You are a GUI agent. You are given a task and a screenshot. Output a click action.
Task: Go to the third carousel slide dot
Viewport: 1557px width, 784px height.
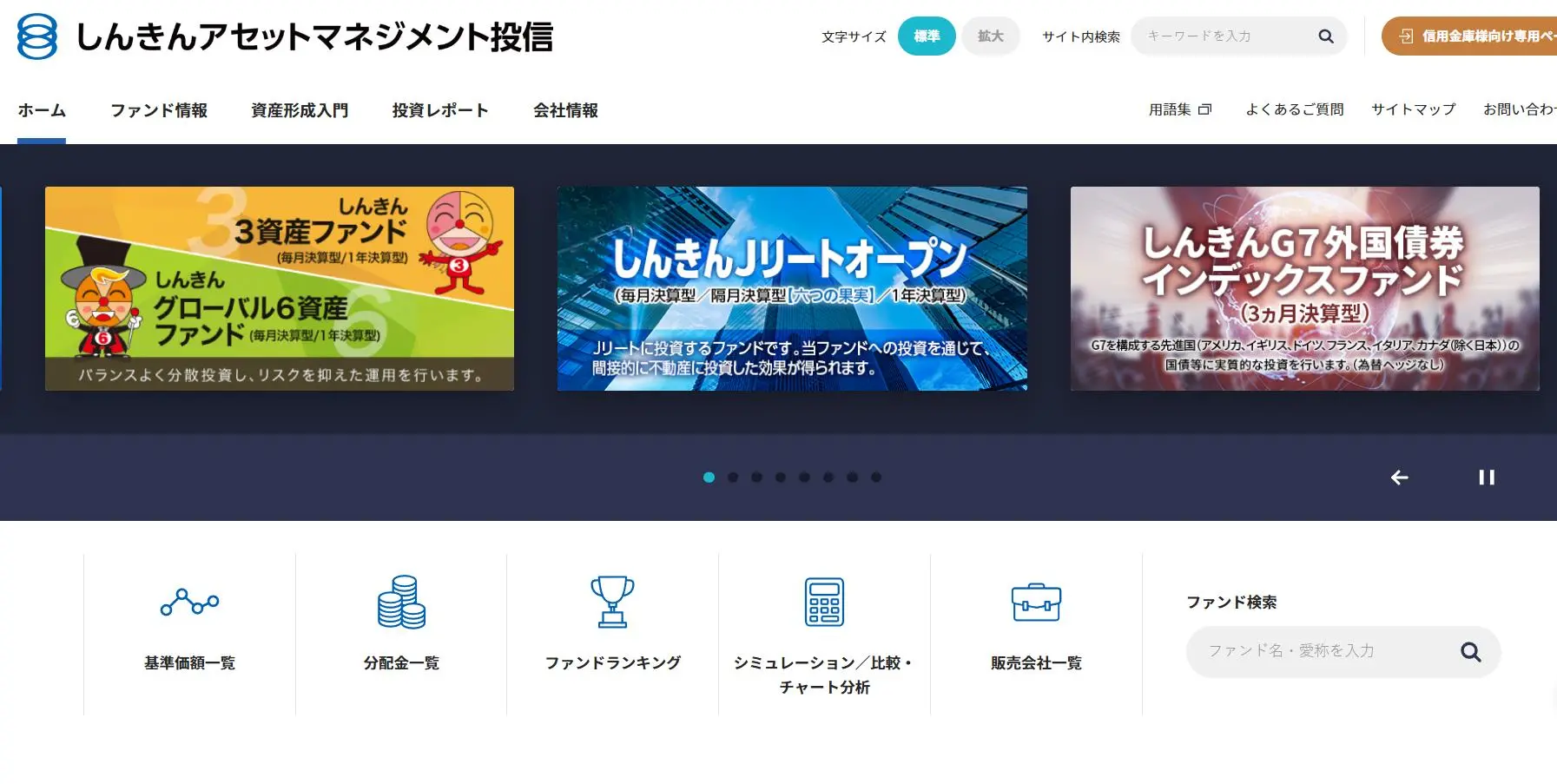(x=756, y=478)
